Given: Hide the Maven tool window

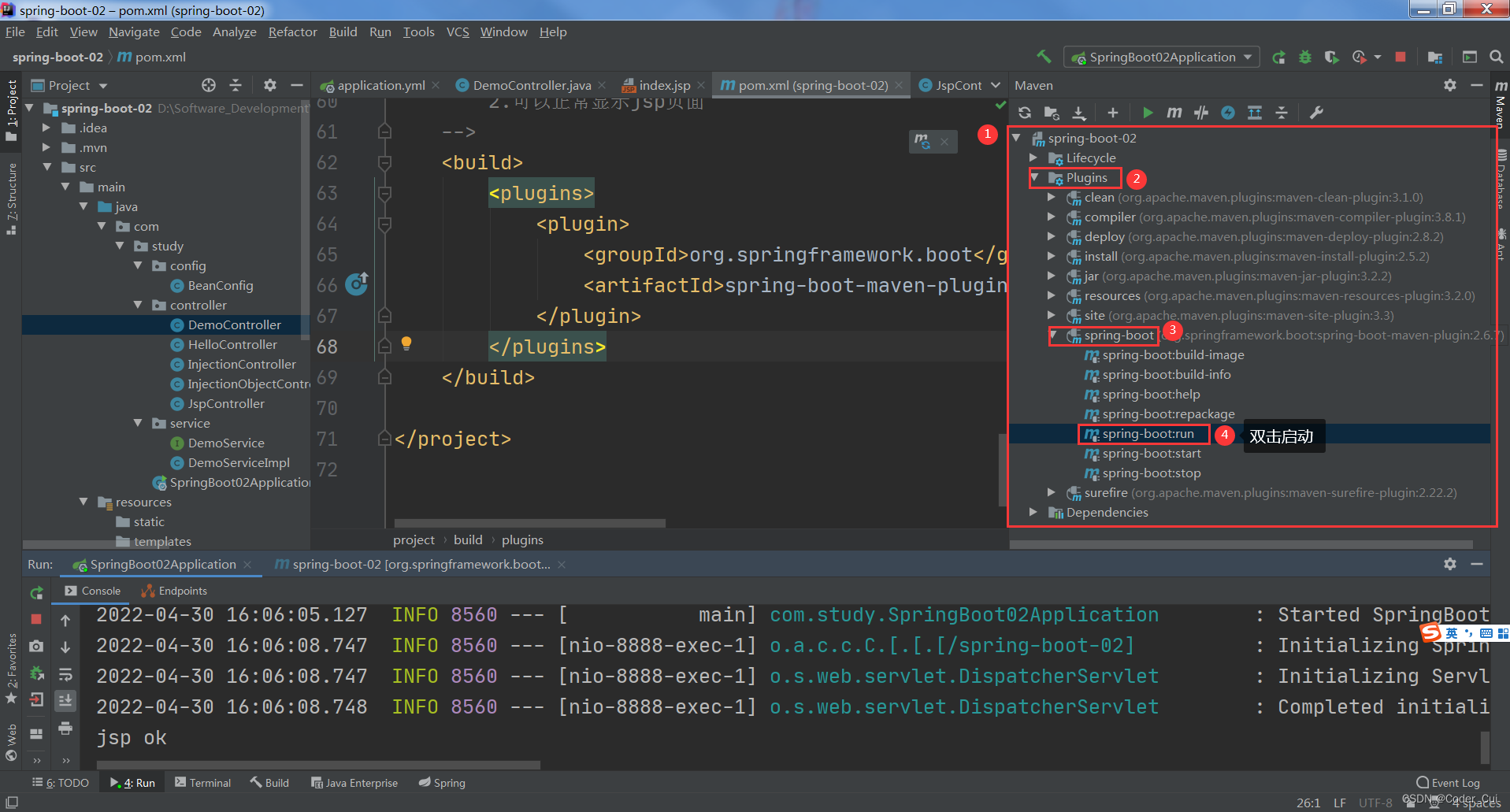Looking at the screenshot, I should pos(1477,85).
